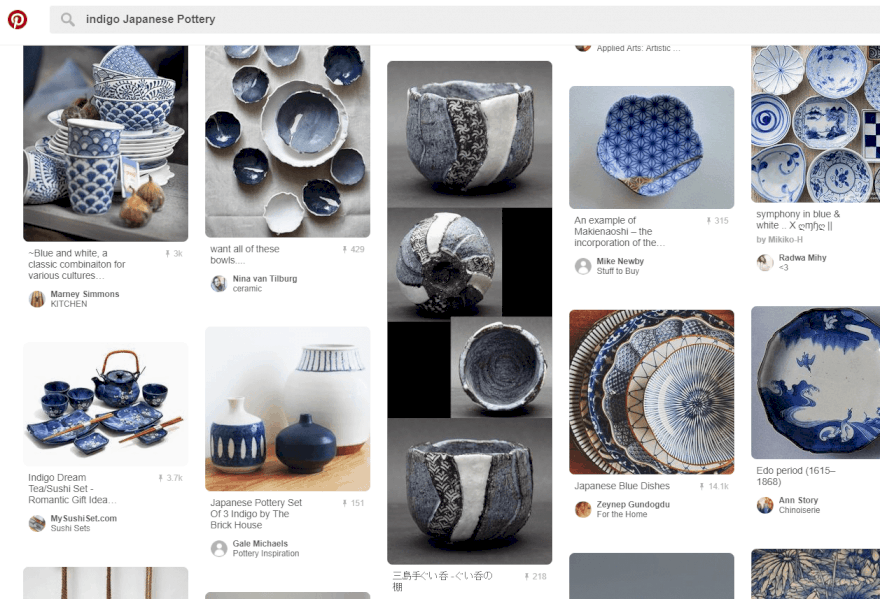Click the Pinterest logo icon
This screenshot has width=880, height=599.
coord(17,19)
